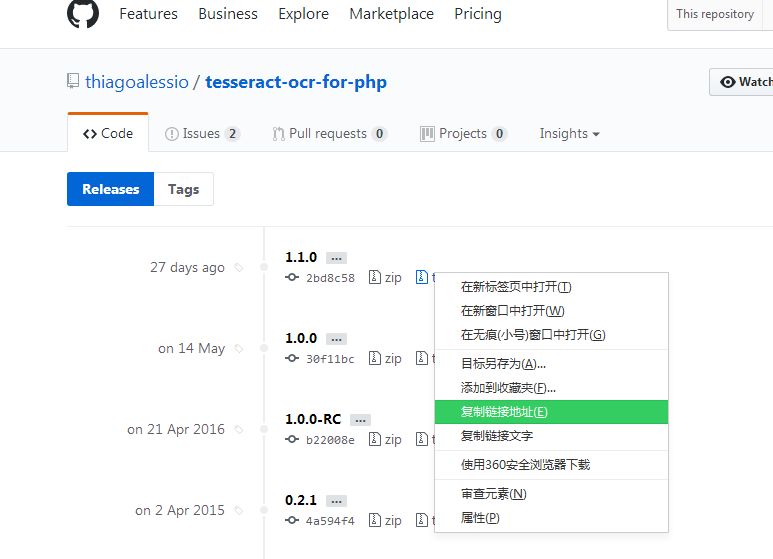Click the tag icon next to on 21 Apr 2016

239,429
